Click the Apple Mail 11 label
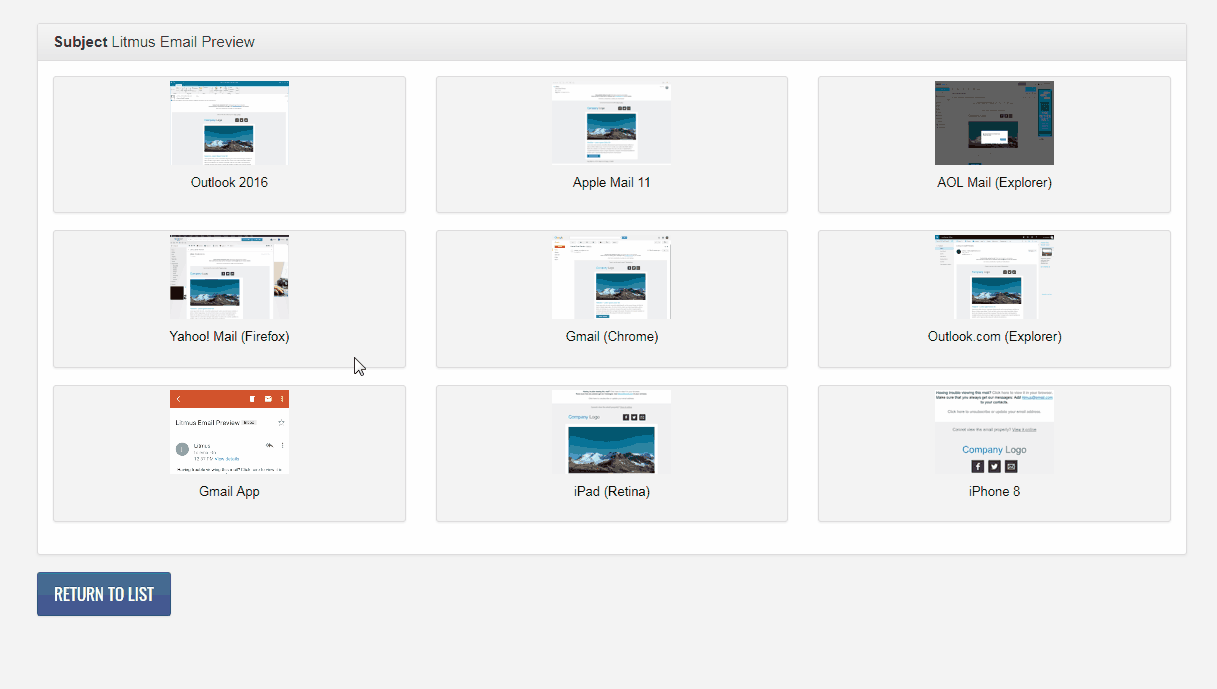1217x689 pixels. [611, 183]
